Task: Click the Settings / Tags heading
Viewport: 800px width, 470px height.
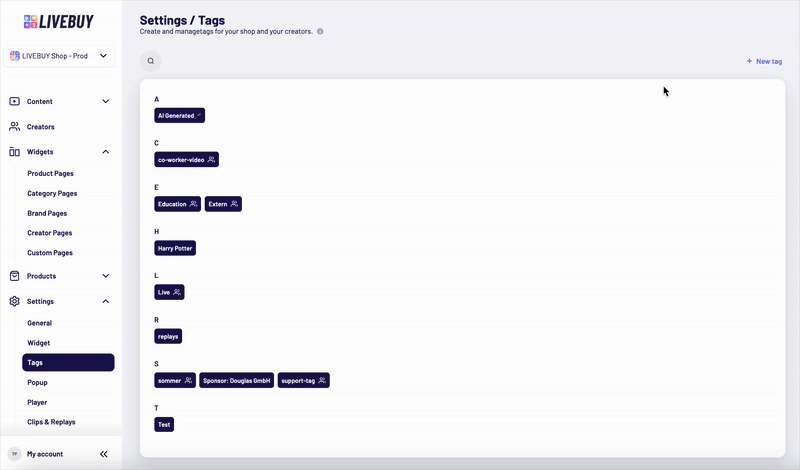Action: click(x=182, y=20)
